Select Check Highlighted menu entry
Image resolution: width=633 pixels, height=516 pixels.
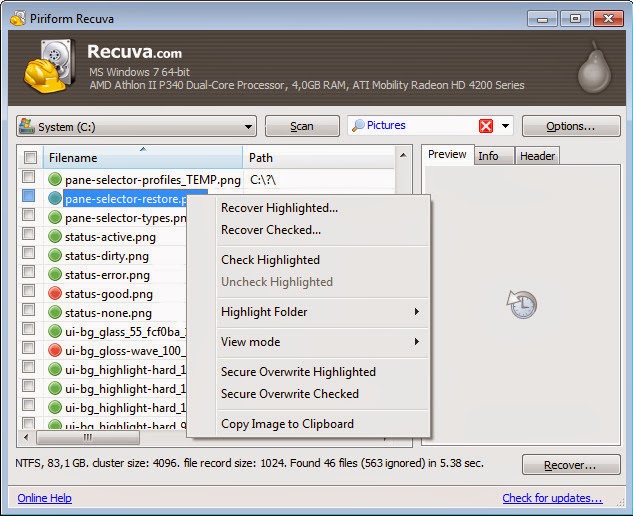[x=323, y=260]
